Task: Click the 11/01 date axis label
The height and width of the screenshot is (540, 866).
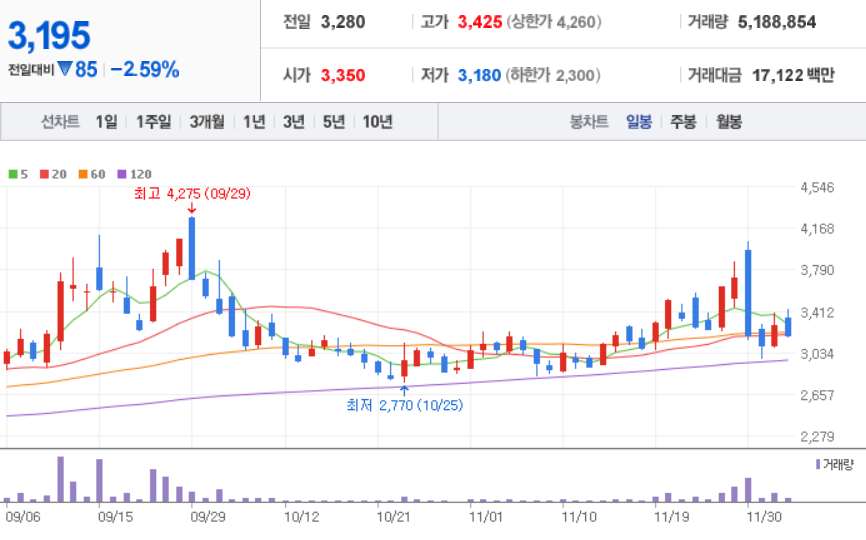Action: pos(486,517)
